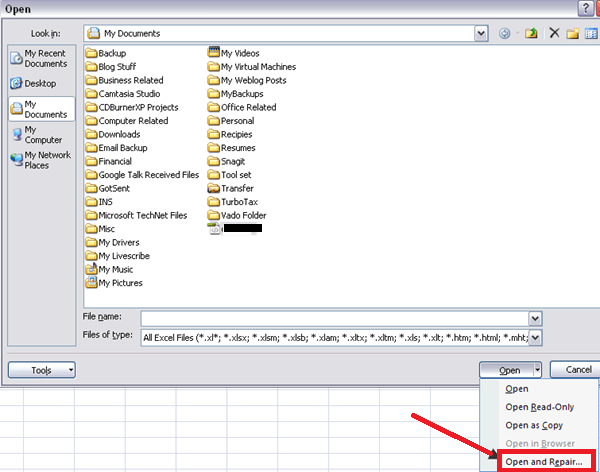Click the Create New Folder icon
Image resolution: width=600 pixels, height=472 pixels.
pyautogui.click(x=573, y=33)
